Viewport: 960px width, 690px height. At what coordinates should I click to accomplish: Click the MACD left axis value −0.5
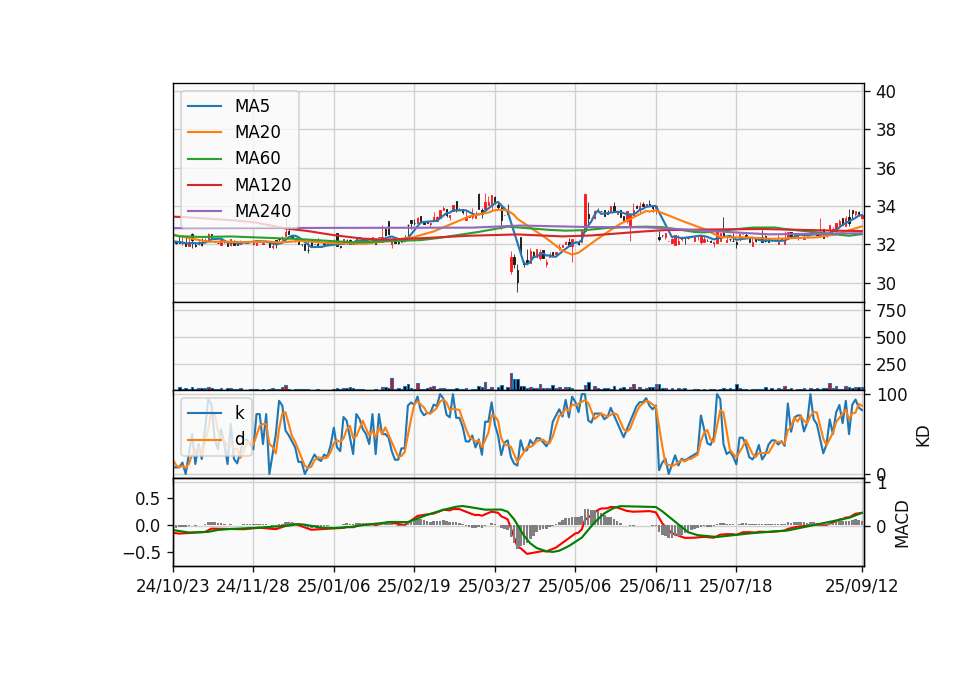click(141, 553)
